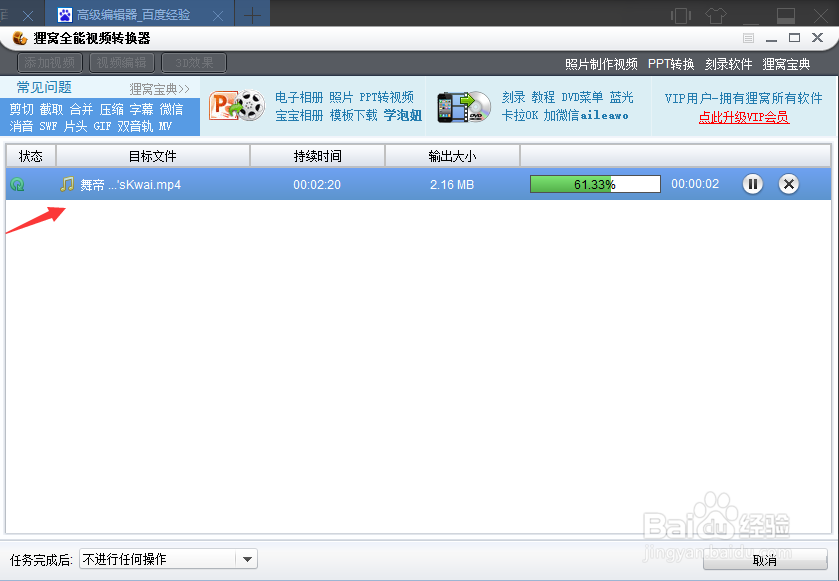Open the 电子相册 link
The height and width of the screenshot is (581, 839).
(299, 97)
